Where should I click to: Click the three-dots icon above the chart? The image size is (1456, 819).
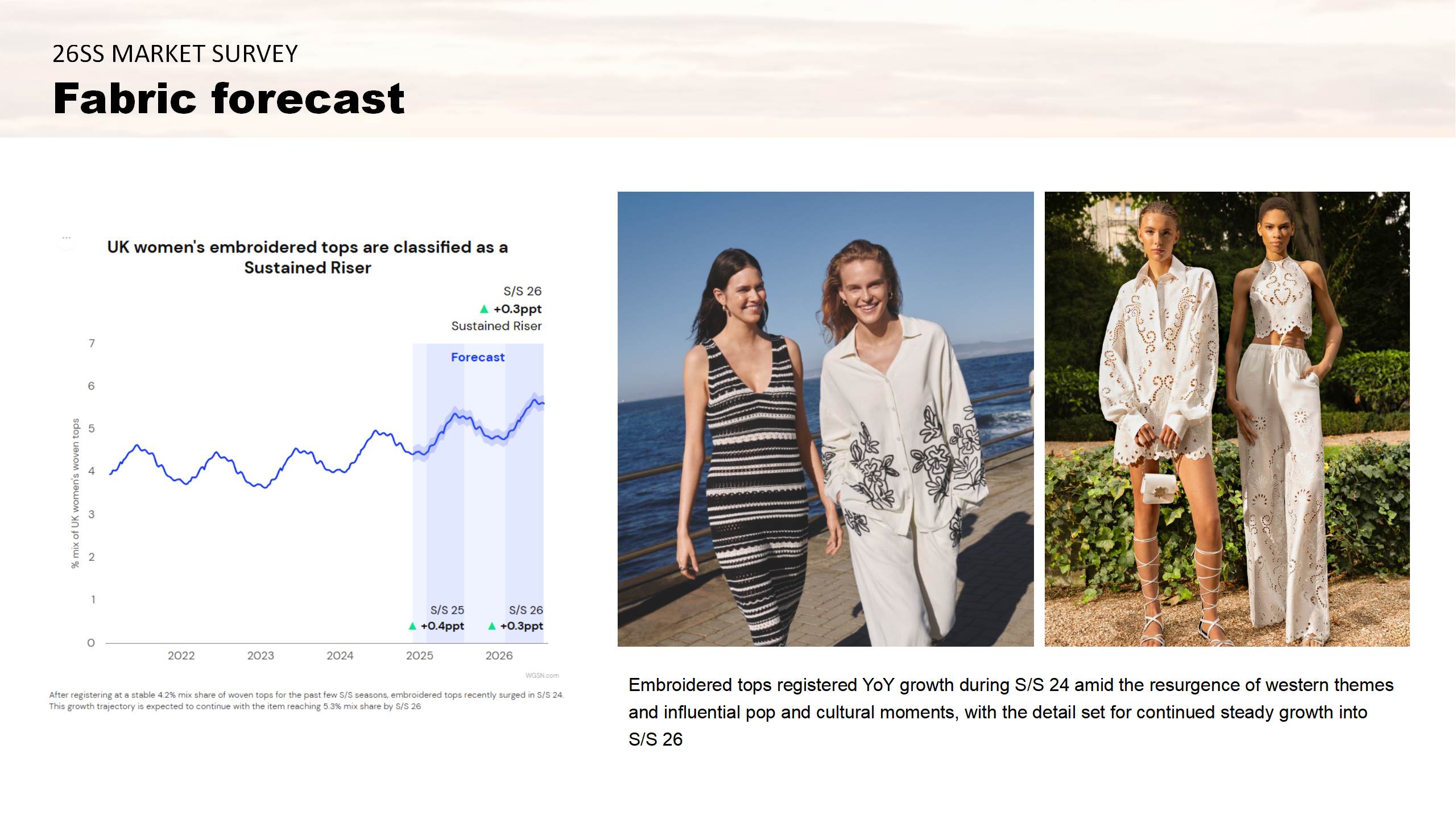[x=67, y=238]
